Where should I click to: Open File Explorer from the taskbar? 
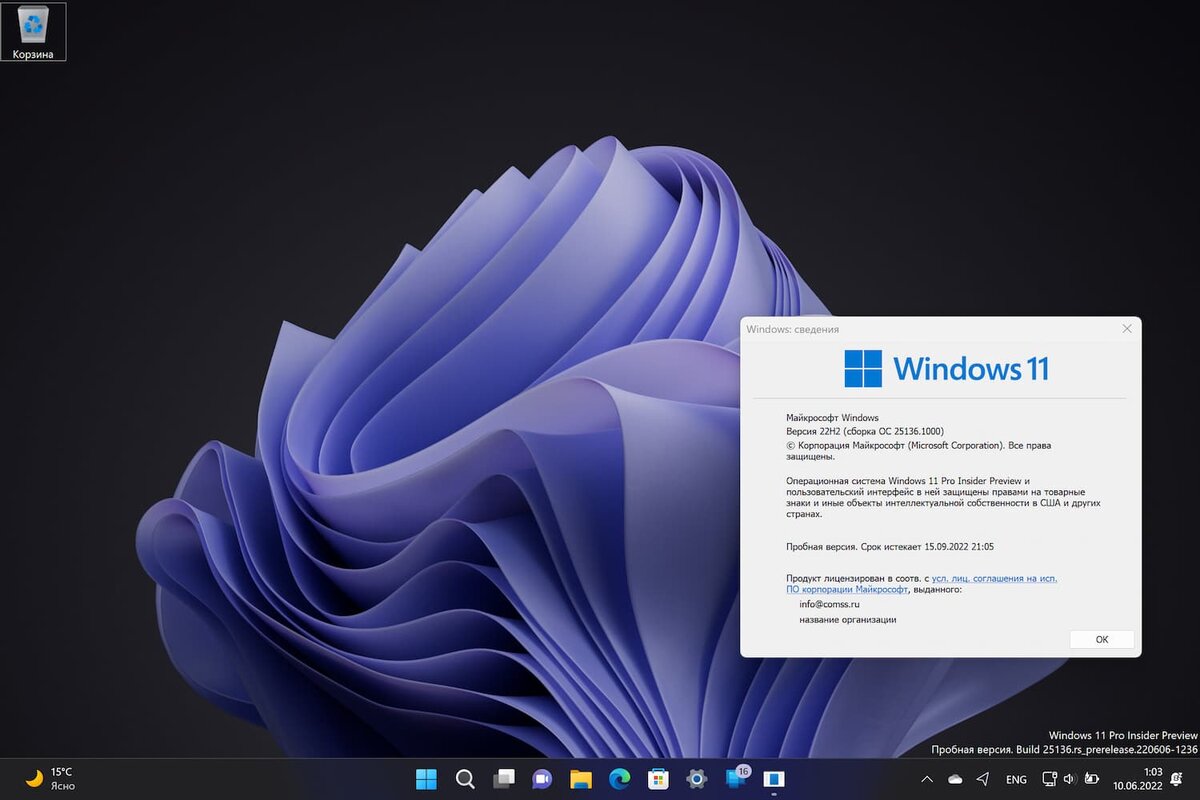click(581, 779)
